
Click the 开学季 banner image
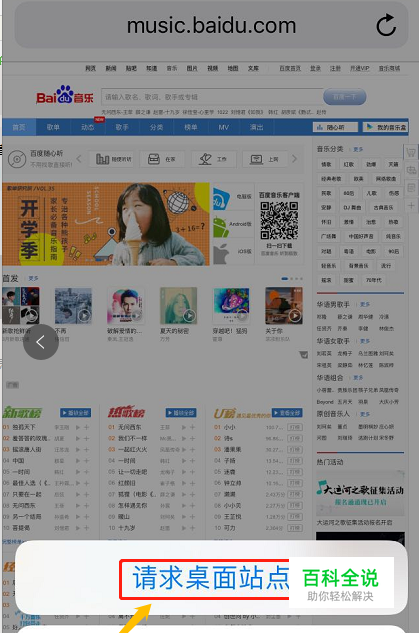point(106,224)
